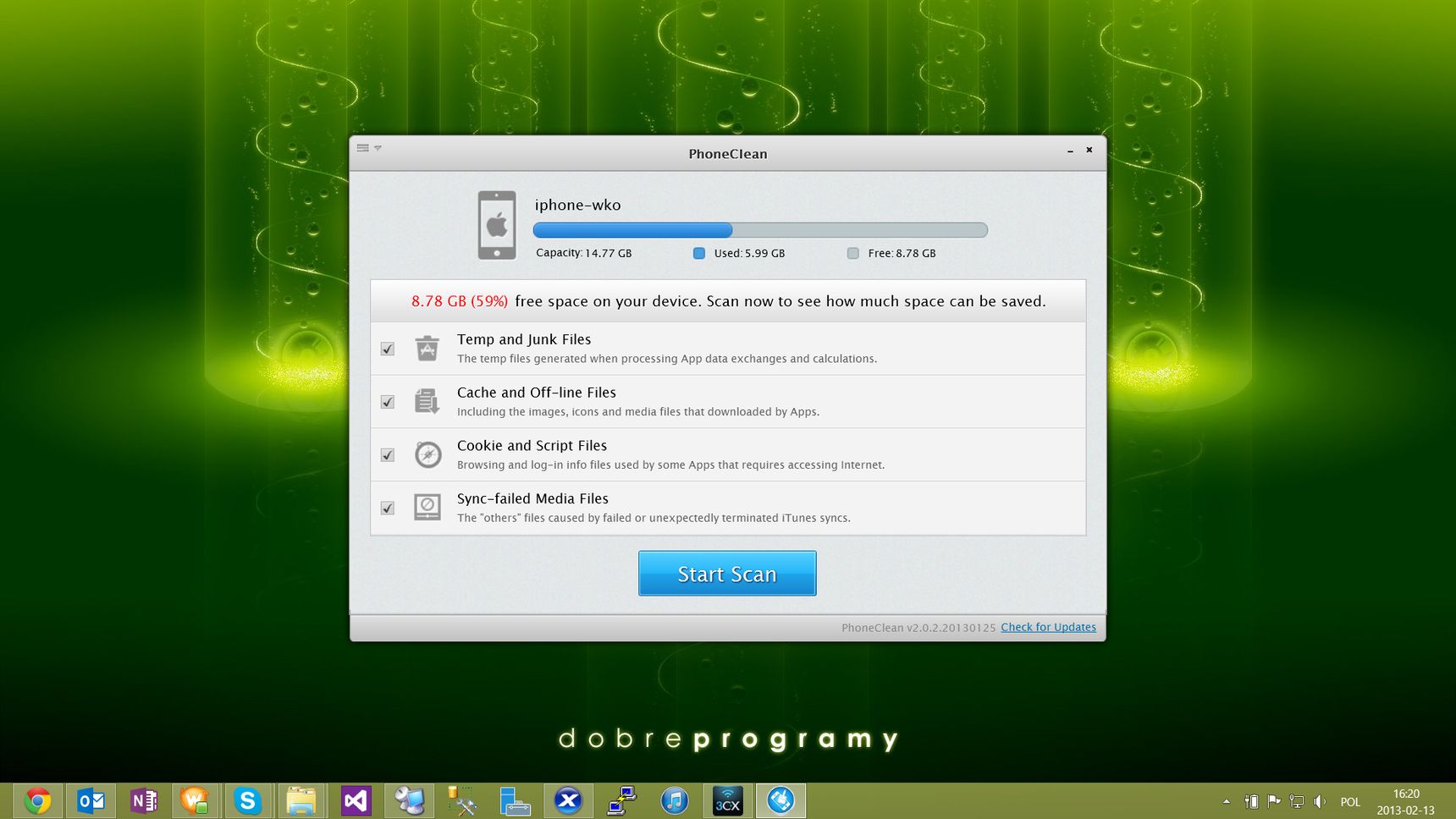Click the compass icon for Cookie and Script Files
Viewport: 1456px width, 819px height.
pos(427,454)
